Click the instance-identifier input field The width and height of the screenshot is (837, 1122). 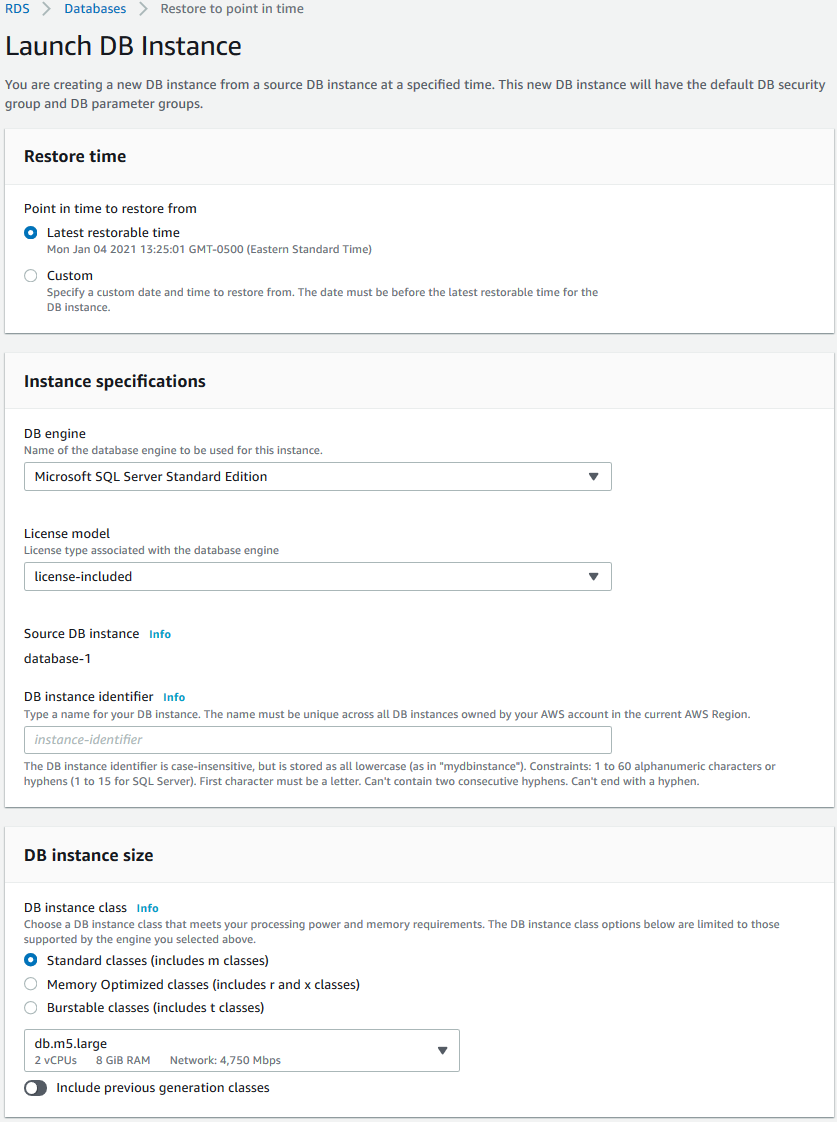[317, 739]
